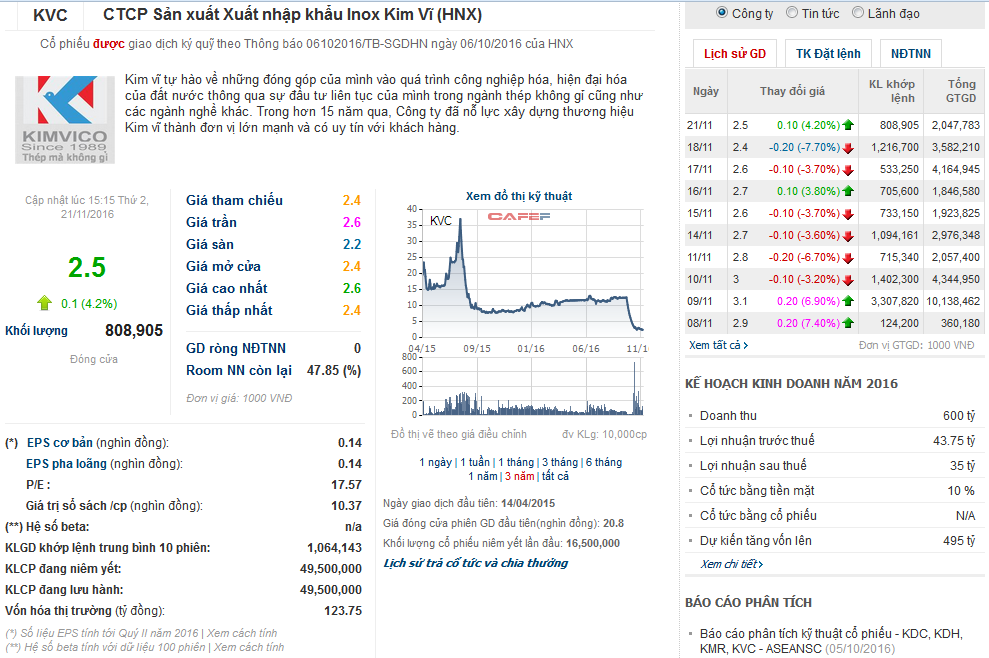Click the Dự kiến tăng vốn lên value 495 tỷ

point(958,541)
